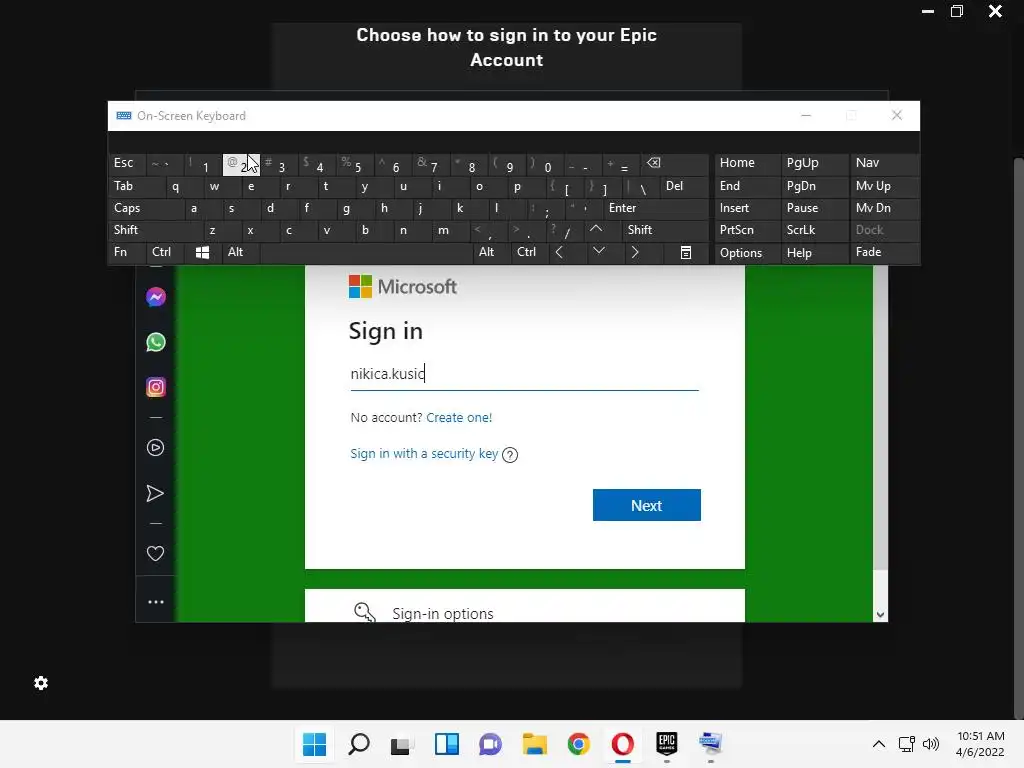The width and height of the screenshot is (1024, 768).
Task: Click the page scrollbar down arrow
Action: (x=880, y=615)
